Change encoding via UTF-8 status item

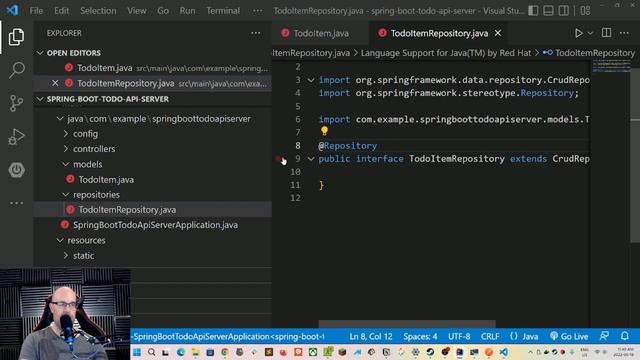[x=459, y=337]
